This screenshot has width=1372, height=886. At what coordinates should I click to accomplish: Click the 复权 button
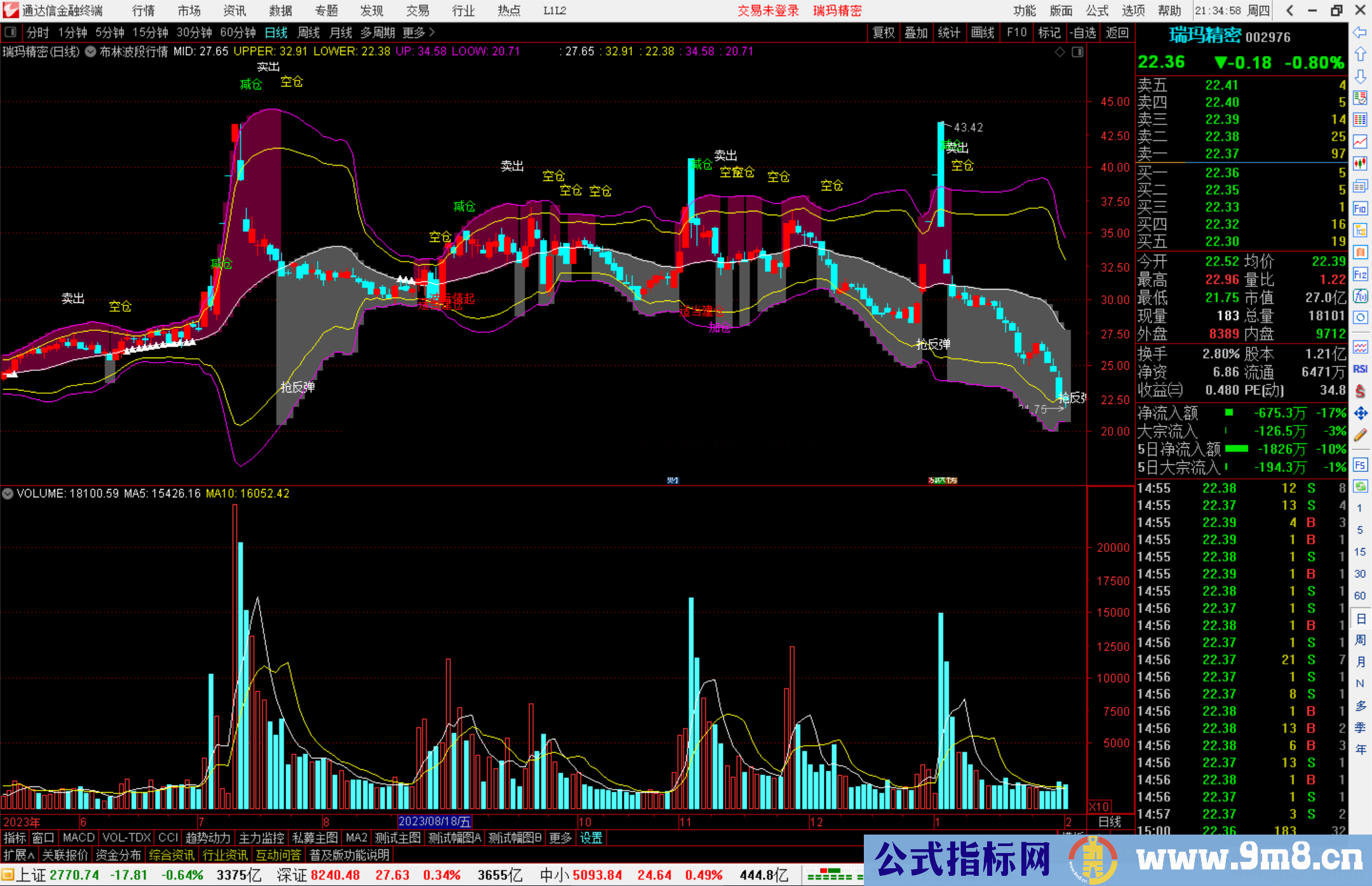point(883,32)
